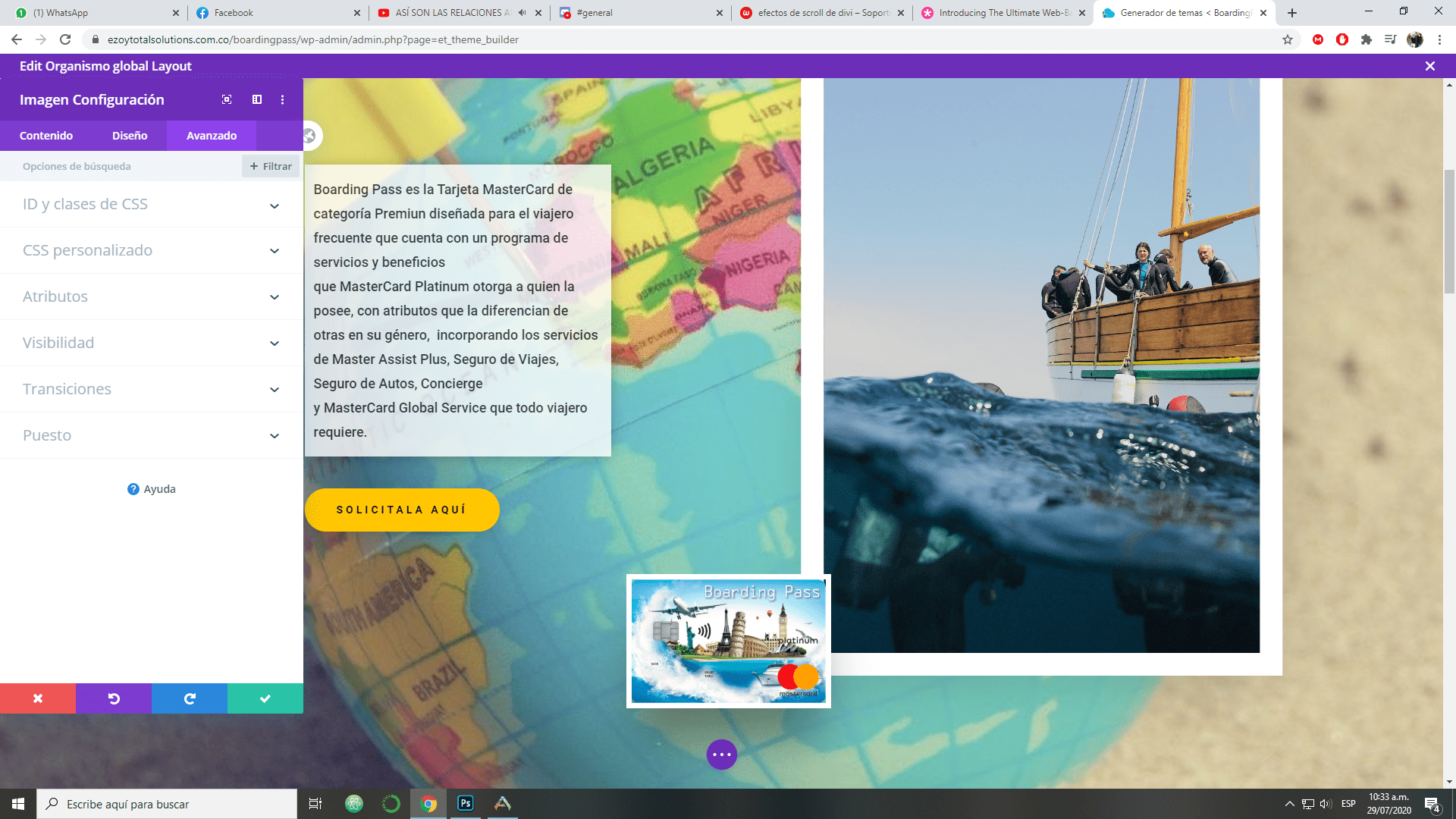1456x819 pixels.
Task: Click the red discard changes button
Action: (x=38, y=698)
